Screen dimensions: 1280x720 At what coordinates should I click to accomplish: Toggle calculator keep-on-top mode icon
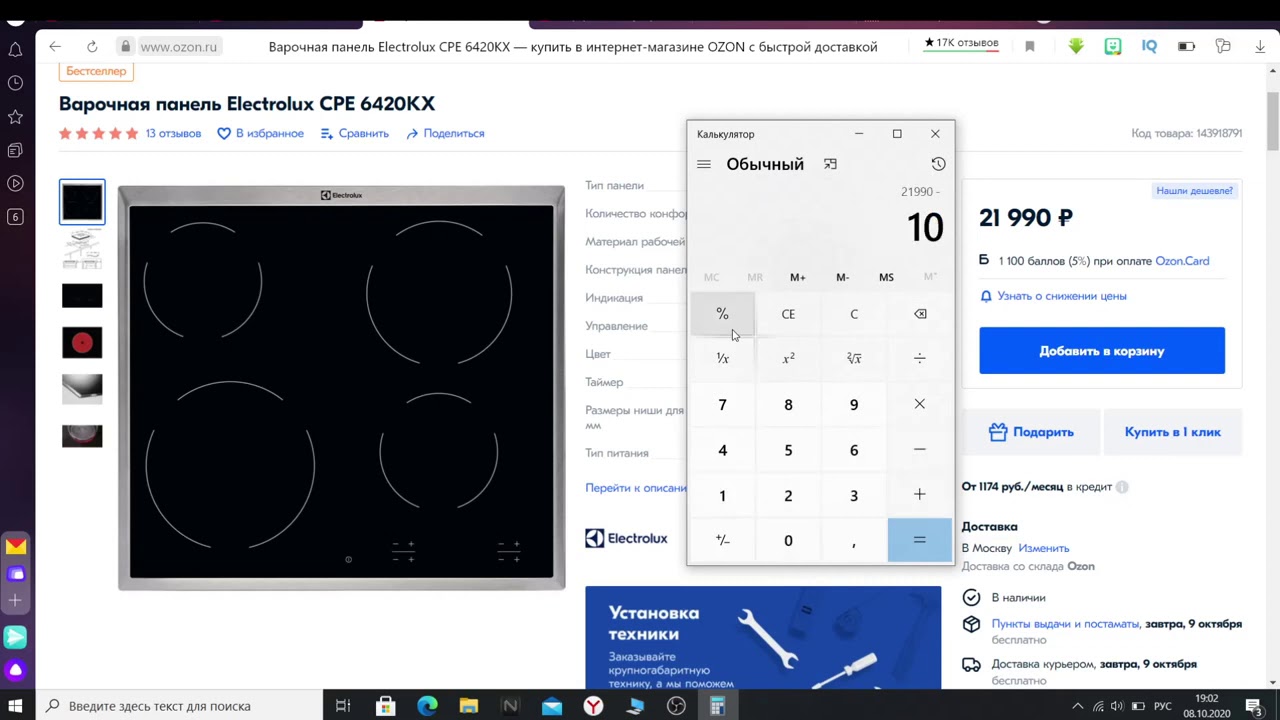tap(830, 164)
